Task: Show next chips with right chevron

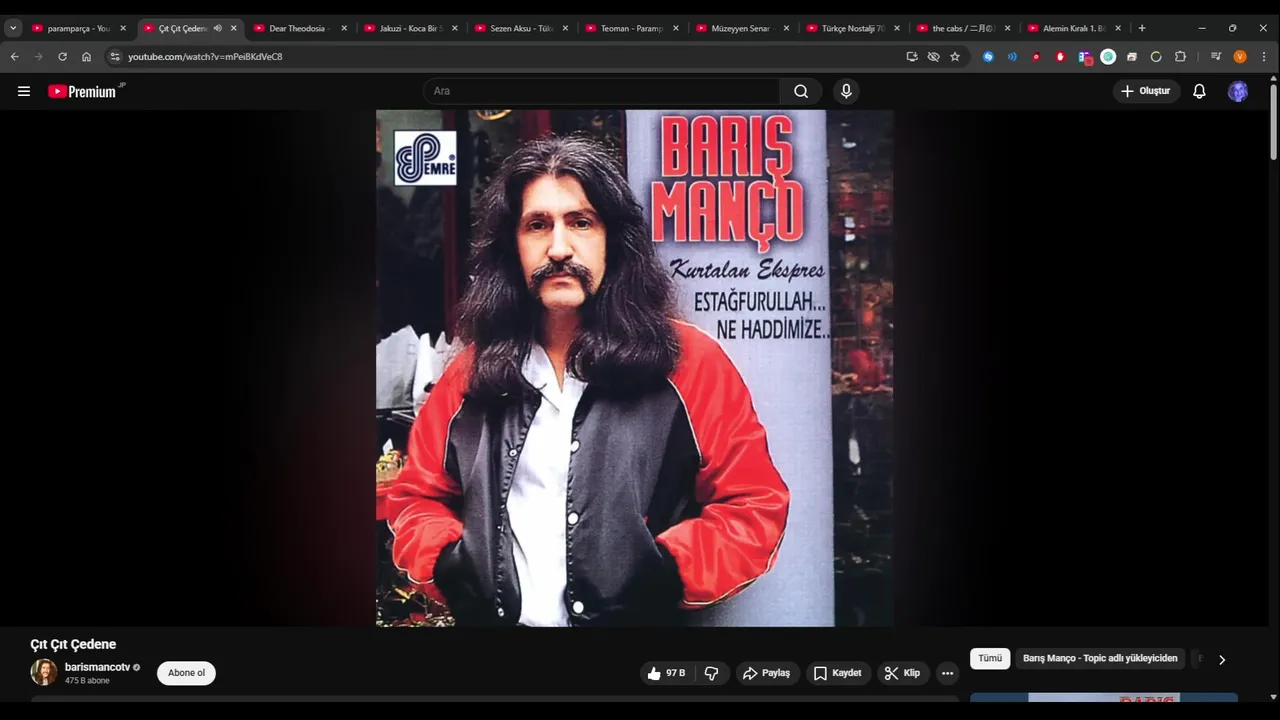Action: click(x=1221, y=659)
